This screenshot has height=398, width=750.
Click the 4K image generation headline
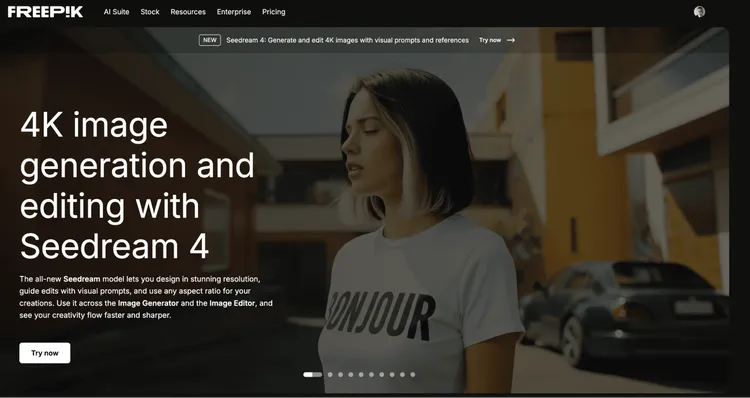(137, 187)
